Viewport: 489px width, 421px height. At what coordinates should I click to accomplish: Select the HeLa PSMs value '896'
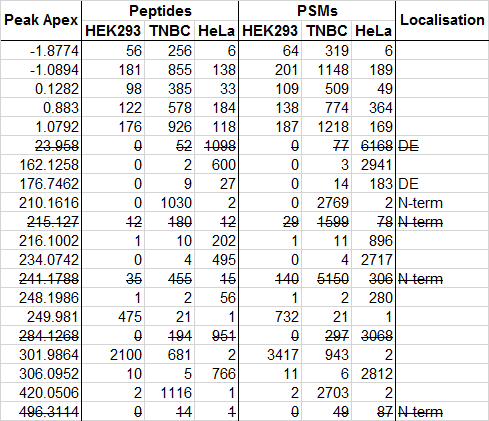click(373, 241)
